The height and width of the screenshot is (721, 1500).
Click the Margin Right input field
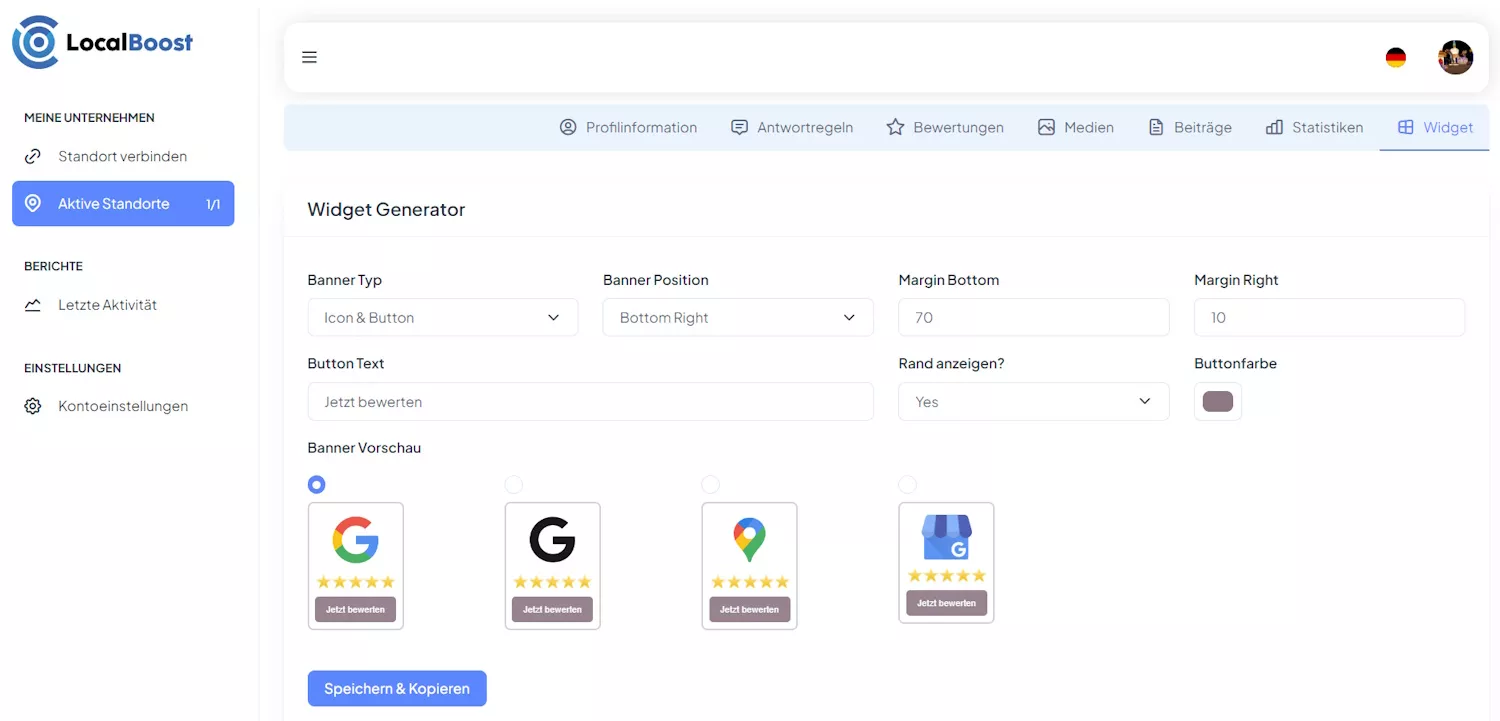click(1329, 317)
